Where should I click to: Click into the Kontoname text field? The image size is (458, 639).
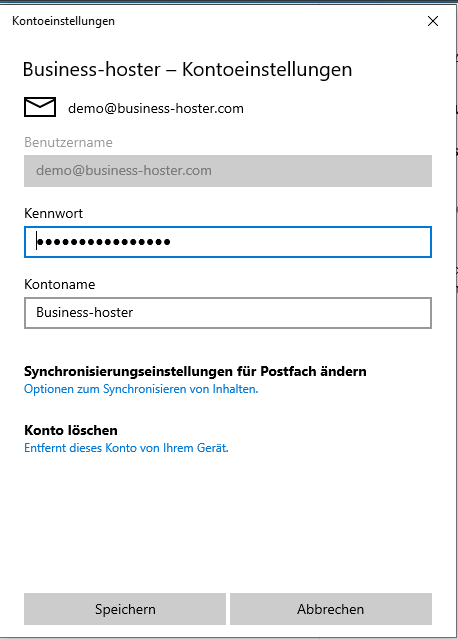(228, 313)
